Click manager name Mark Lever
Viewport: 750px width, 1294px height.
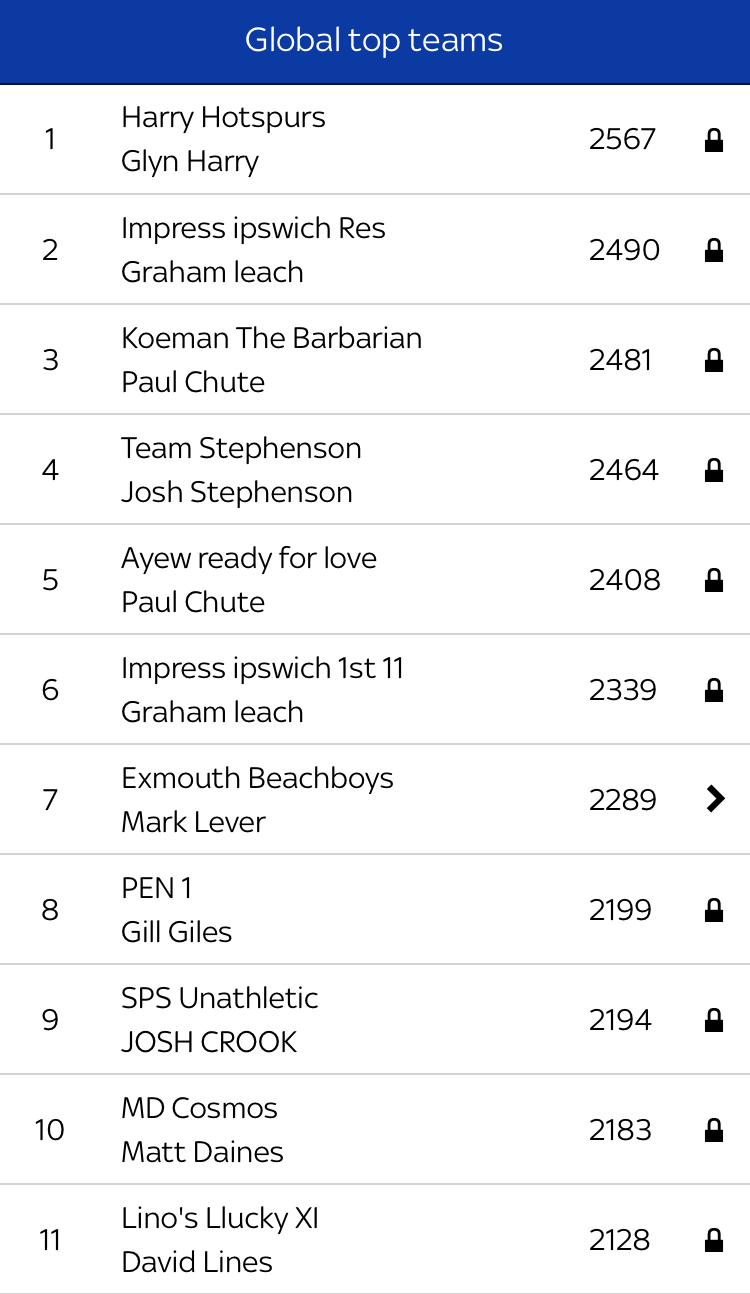pos(193,822)
